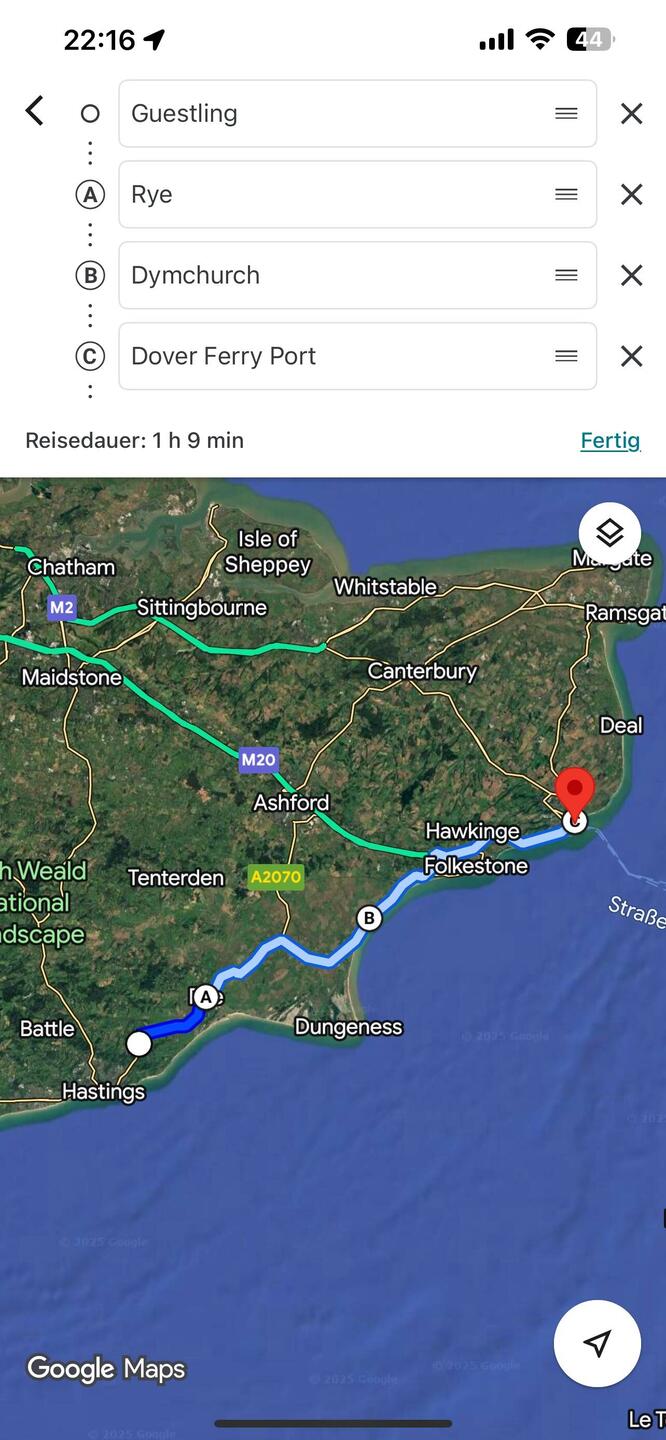Tap the red destination pin on map
666x1440 pixels.
(574, 795)
